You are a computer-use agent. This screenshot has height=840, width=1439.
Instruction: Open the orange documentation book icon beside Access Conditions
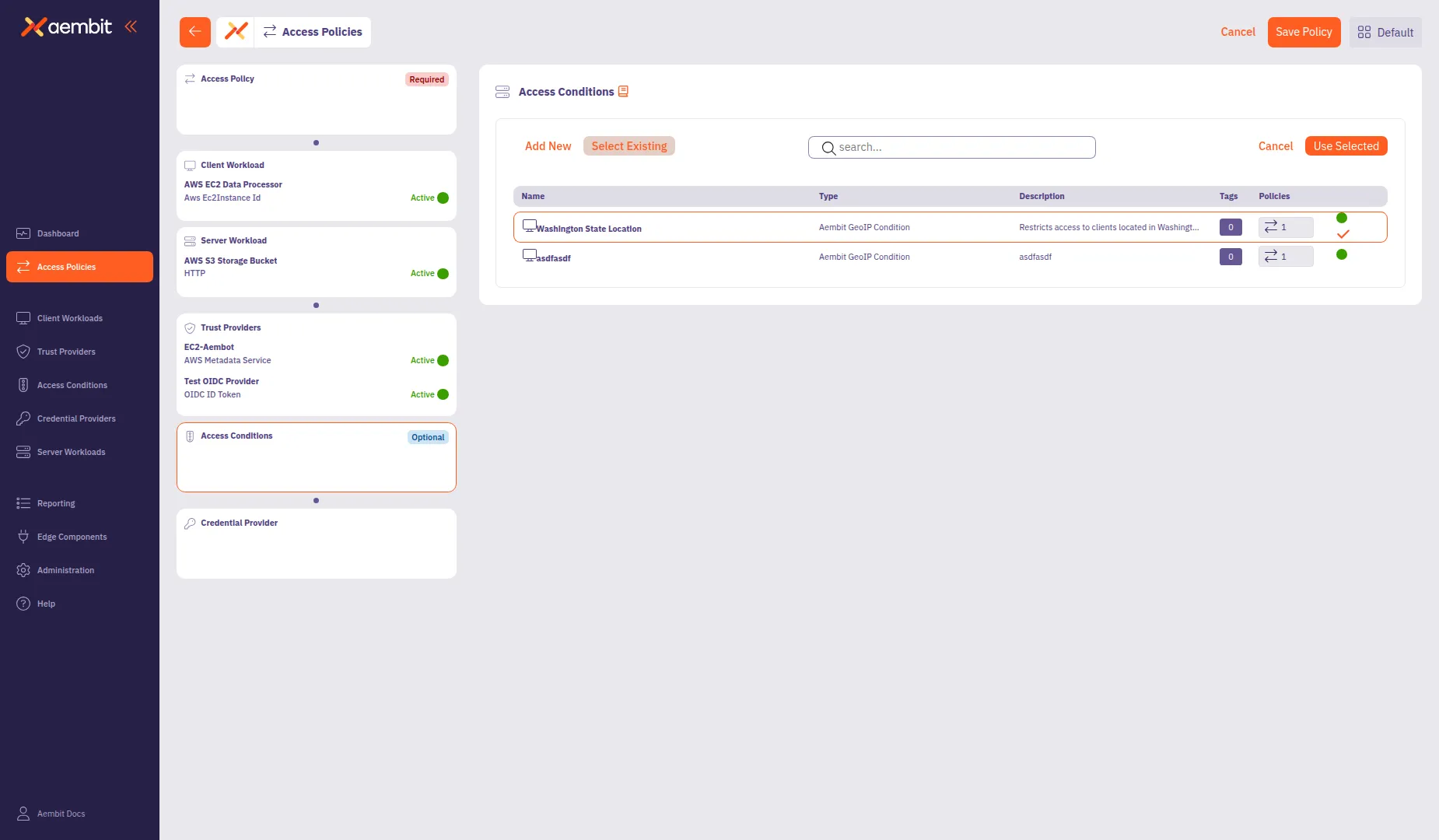click(623, 91)
